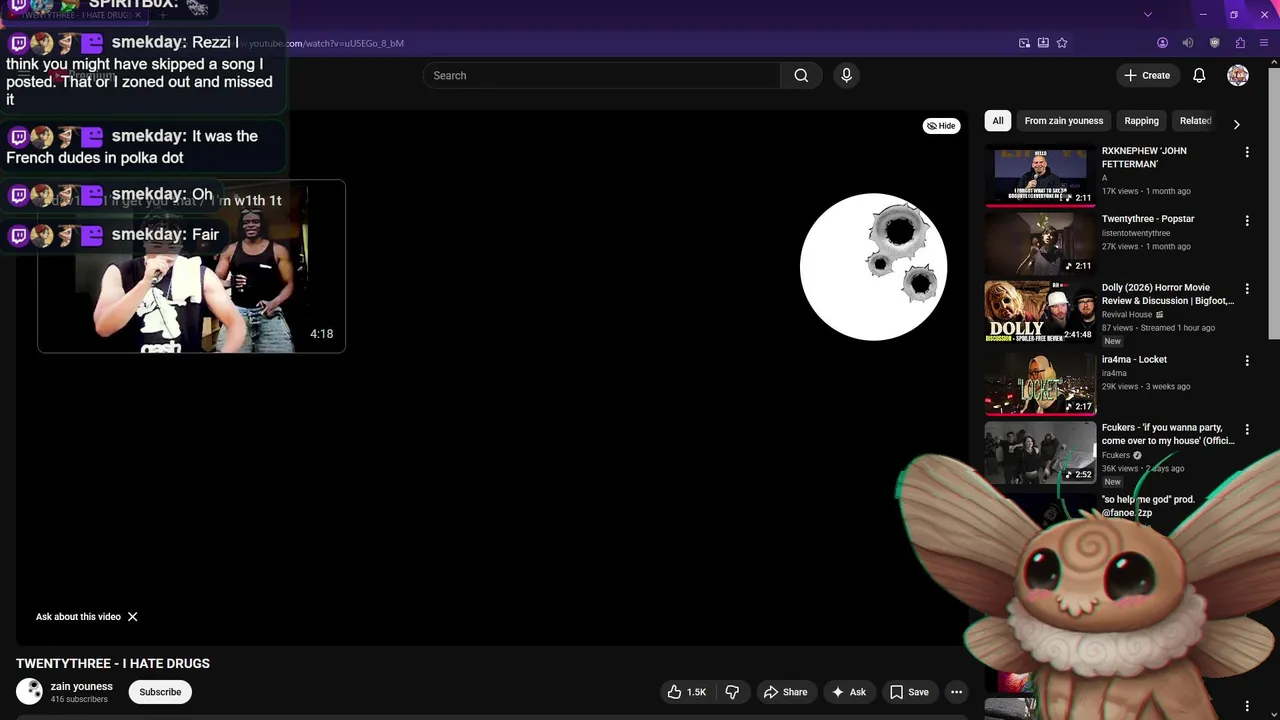Screen dimensions: 1280x720
Task: Open options menu for Dolly Horror Movie Review
Action: tap(1247, 289)
